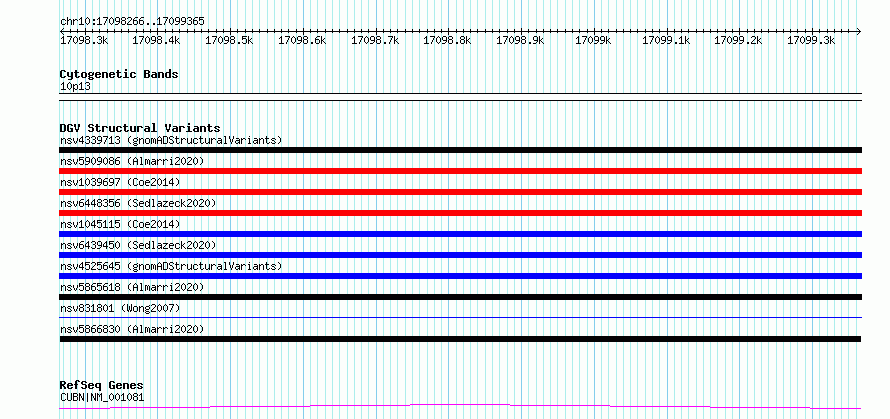This screenshot has height=419, width=890.
Task: Select the blue nsv6439450 variant bar
Action: [460, 255]
